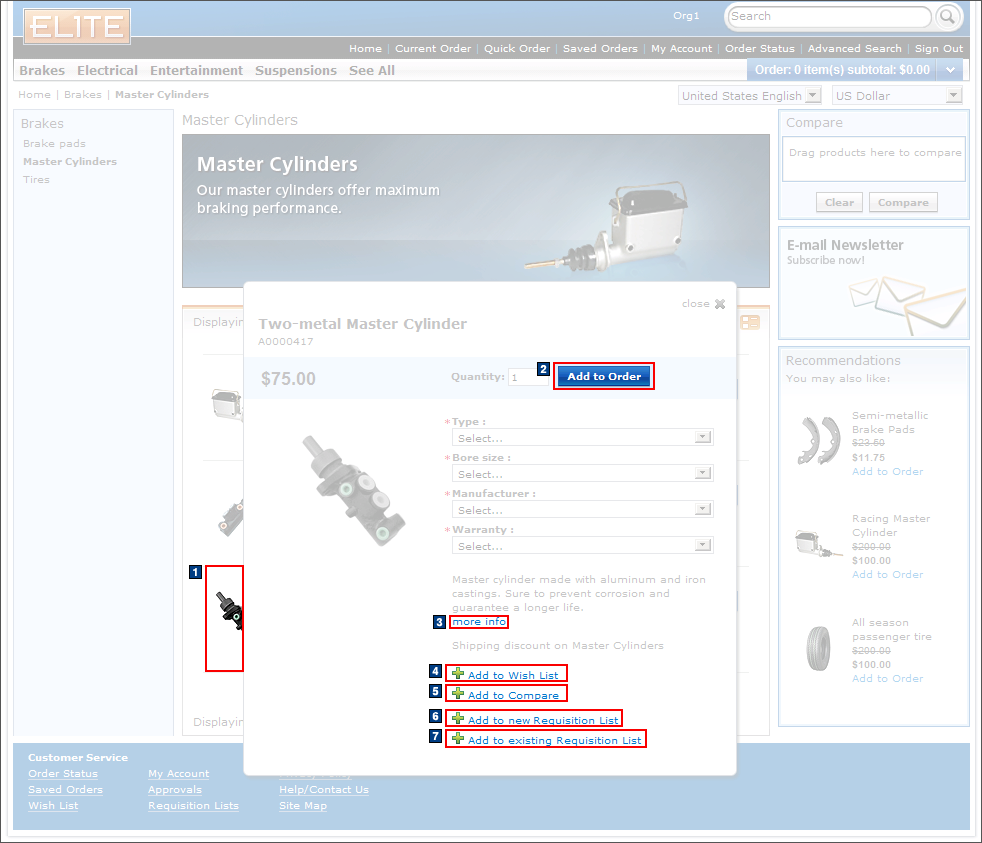
Task: Click the Master Cylinders banner image
Action: point(476,211)
